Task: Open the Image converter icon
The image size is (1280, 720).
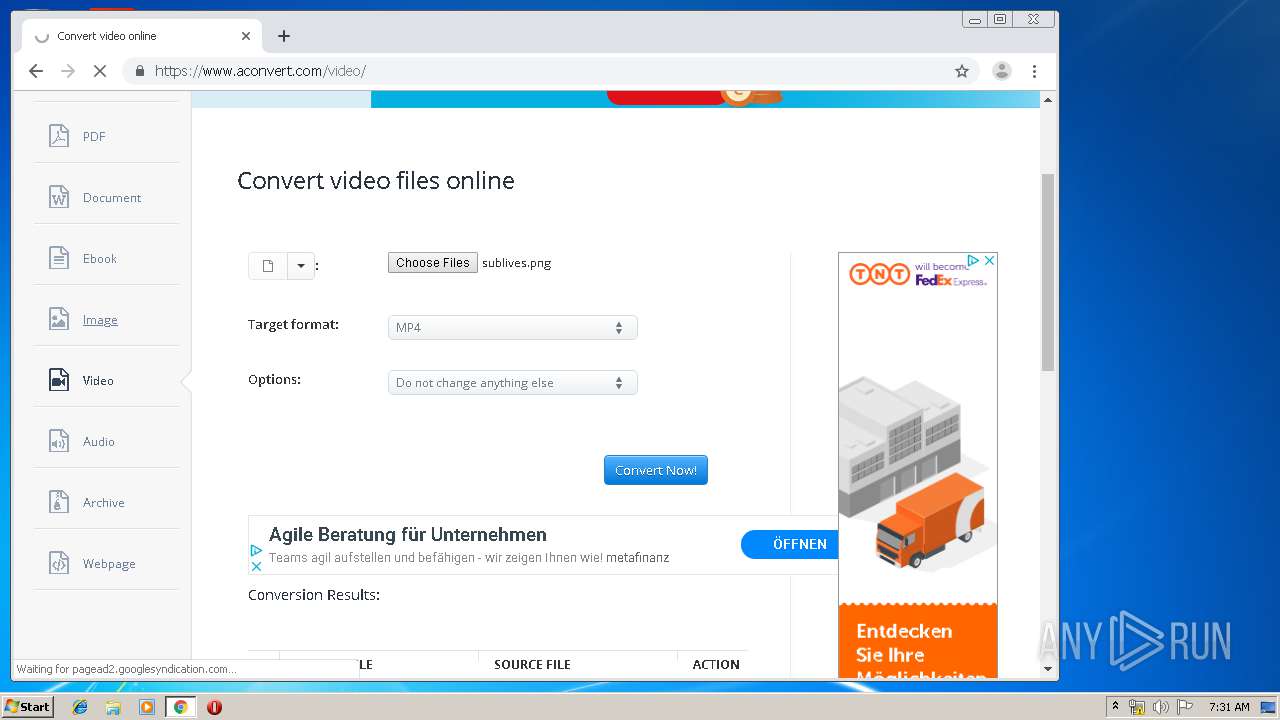Action: coord(59,319)
